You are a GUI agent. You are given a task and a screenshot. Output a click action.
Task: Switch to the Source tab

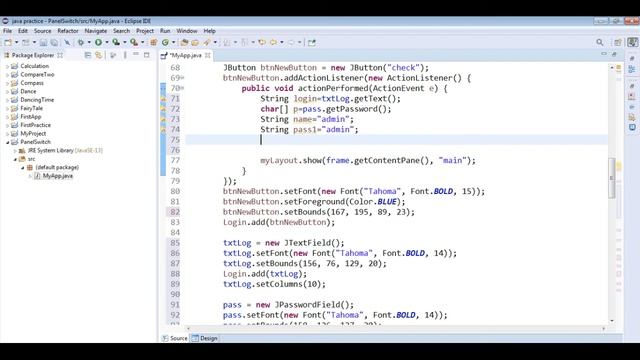pyautogui.click(x=175, y=338)
